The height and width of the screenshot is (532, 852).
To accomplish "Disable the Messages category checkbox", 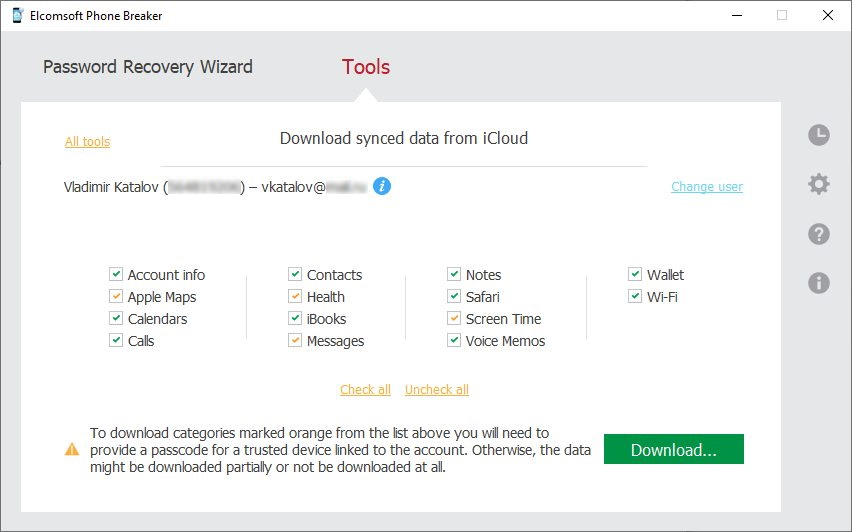I will point(295,341).
